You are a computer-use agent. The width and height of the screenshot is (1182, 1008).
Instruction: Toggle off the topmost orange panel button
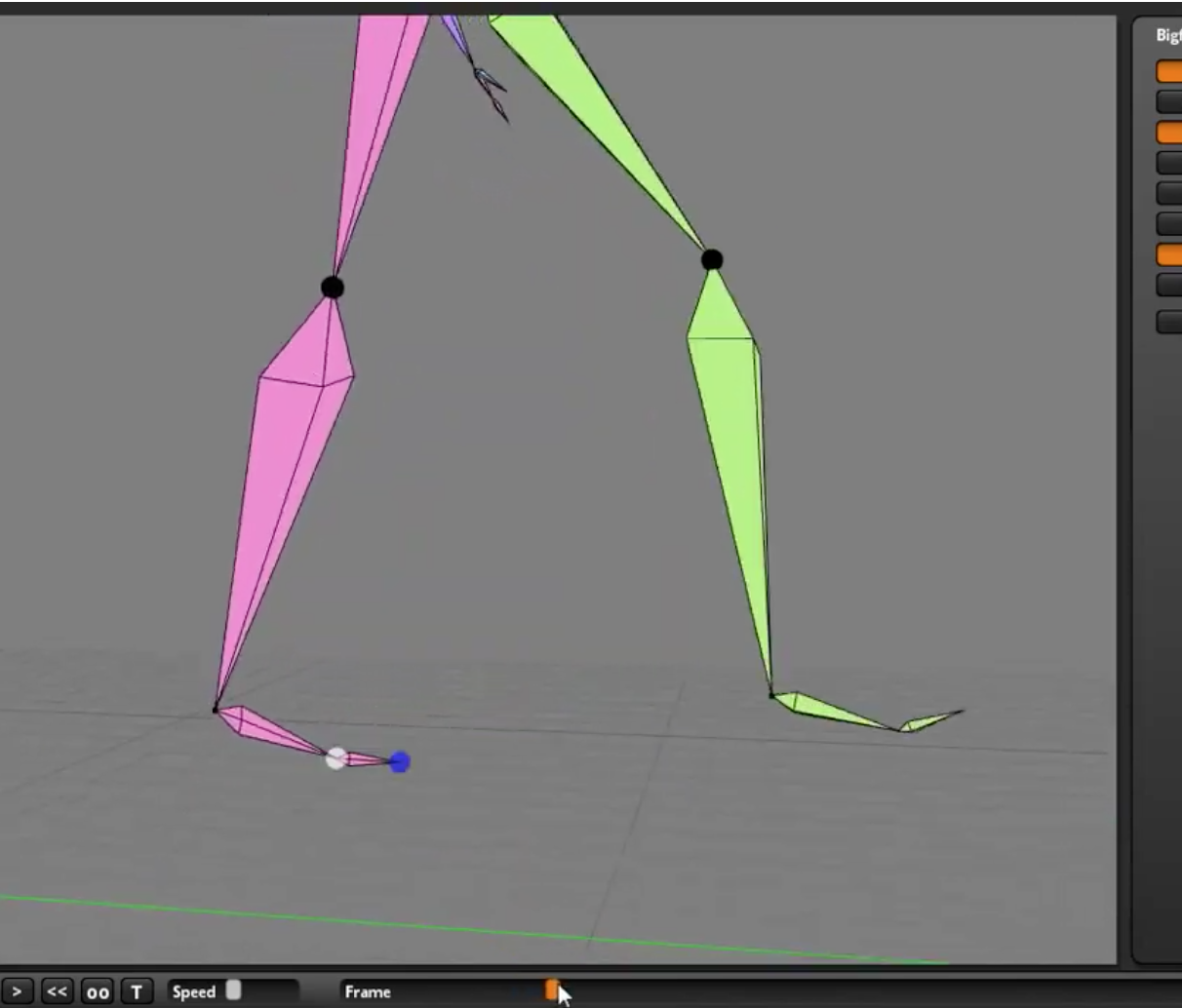point(1169,71)
